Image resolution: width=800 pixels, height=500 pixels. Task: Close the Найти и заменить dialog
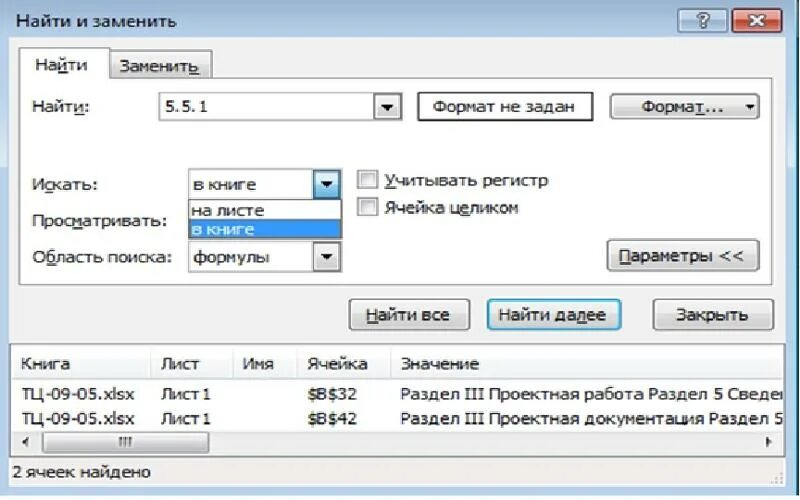757,21
